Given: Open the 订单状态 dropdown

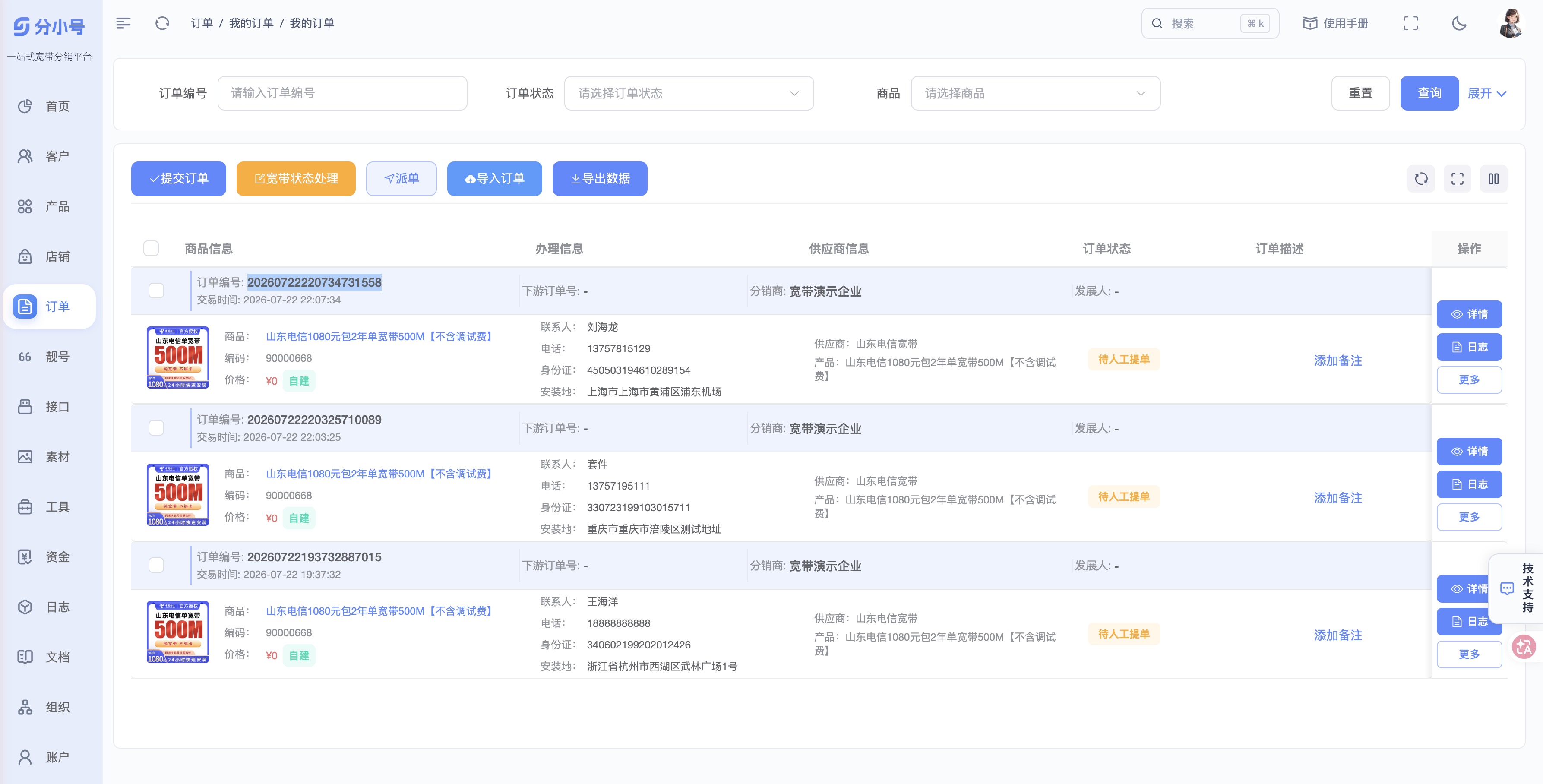Looking at the screenshot, I should point(689,93).
